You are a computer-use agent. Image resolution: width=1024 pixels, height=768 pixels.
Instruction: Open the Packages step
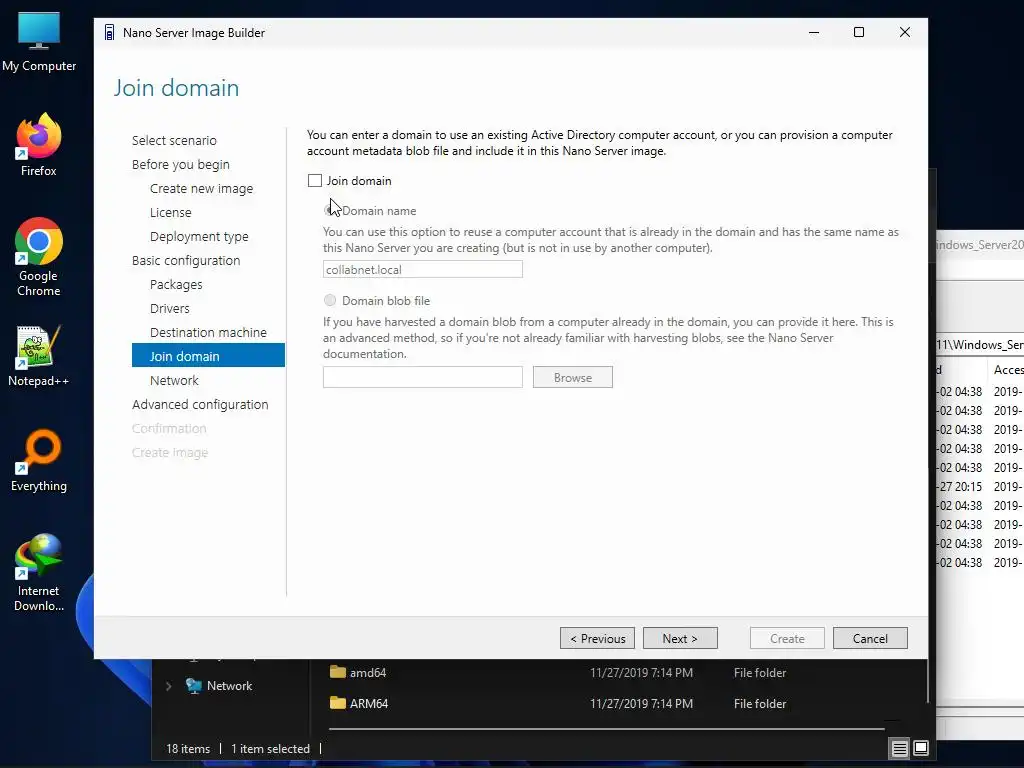tap(176, 285)
